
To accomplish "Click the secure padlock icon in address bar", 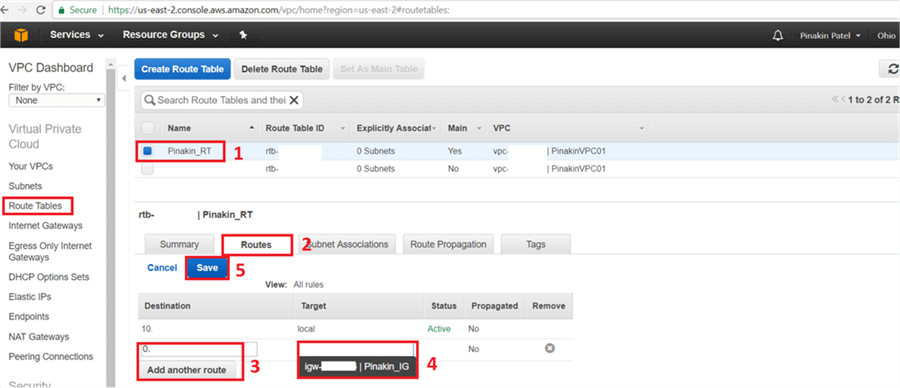I will click(61, 10).
